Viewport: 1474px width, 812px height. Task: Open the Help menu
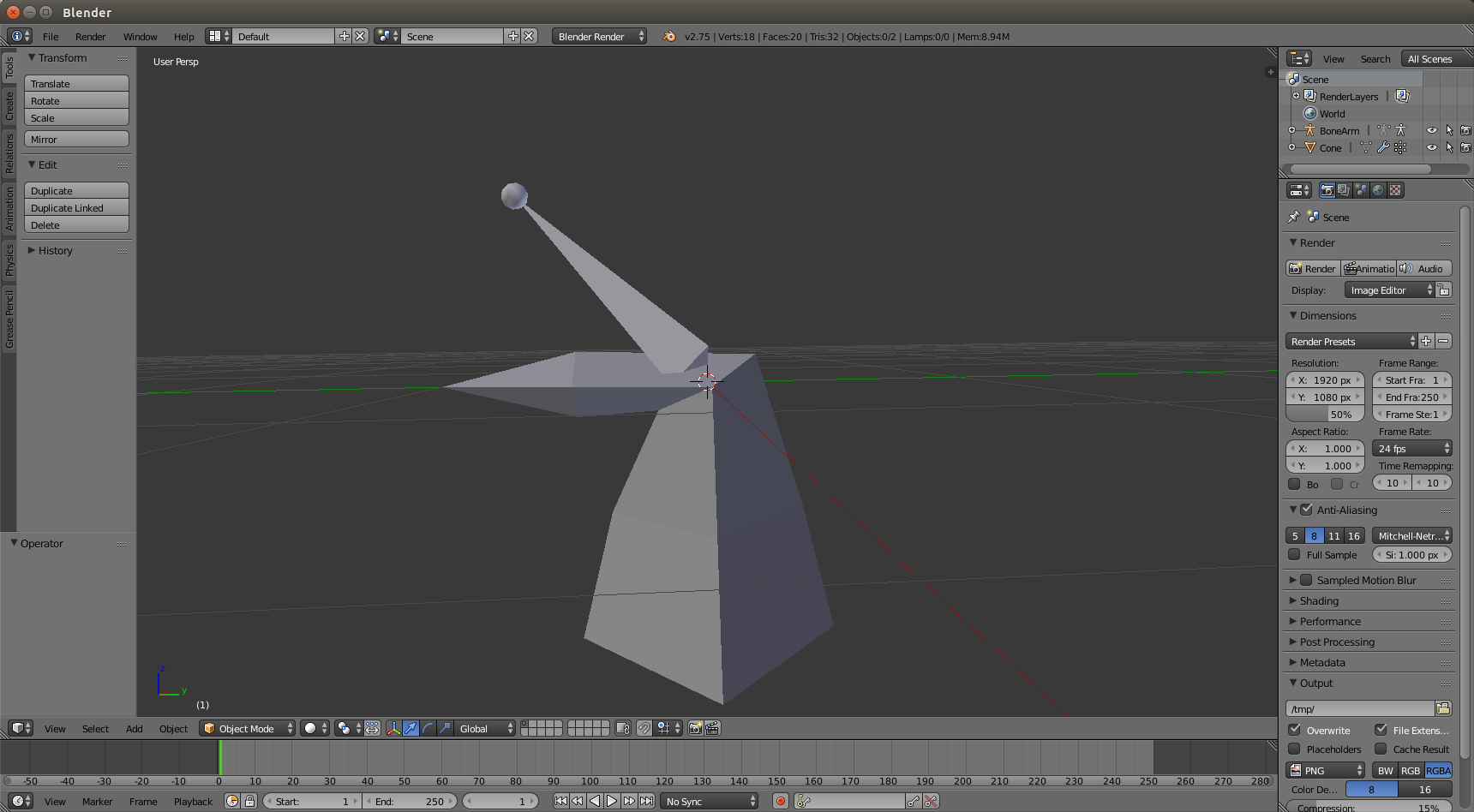point(183,36)
